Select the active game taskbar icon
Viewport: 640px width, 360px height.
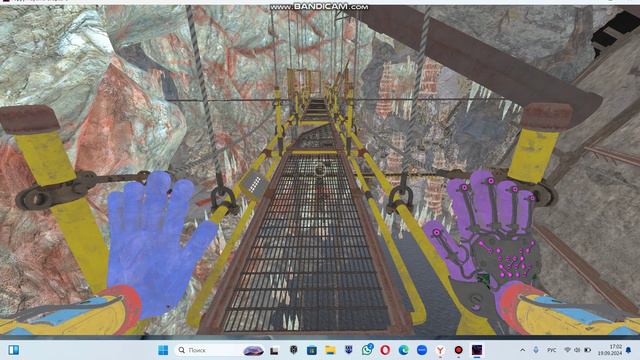click(x=477, y=350)
